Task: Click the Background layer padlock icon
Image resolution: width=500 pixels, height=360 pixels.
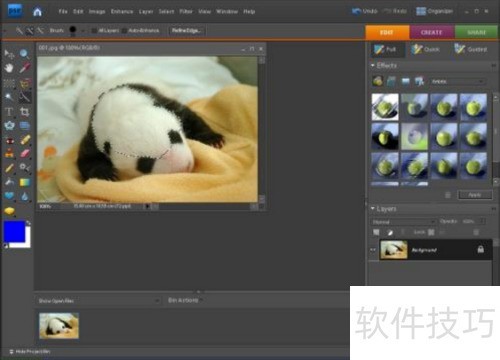Action: pos(480,249)
